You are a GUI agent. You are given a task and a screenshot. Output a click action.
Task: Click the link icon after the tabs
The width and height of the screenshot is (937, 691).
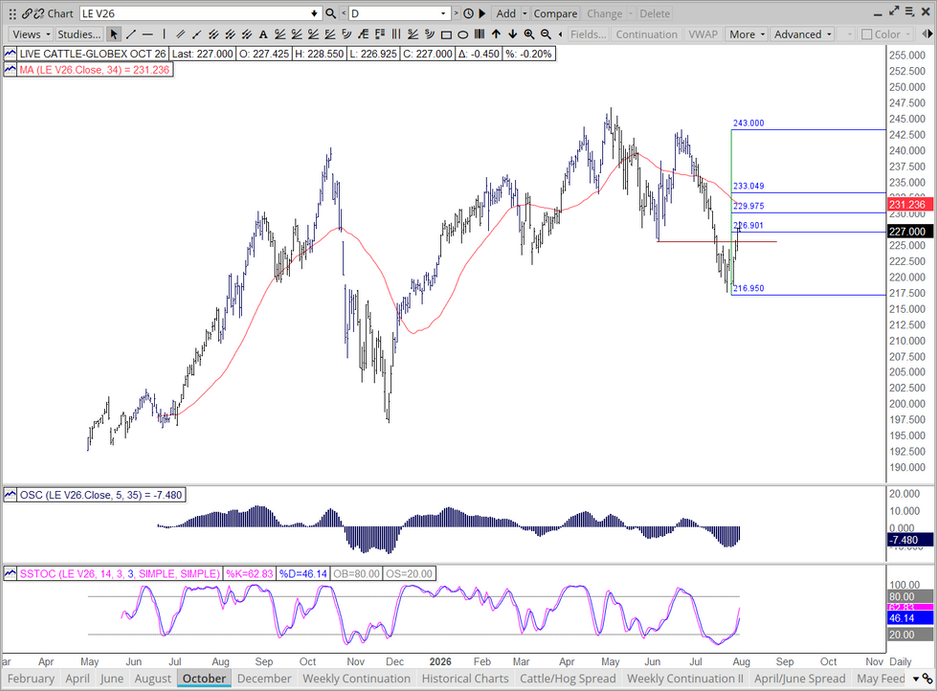pos(928,679)
